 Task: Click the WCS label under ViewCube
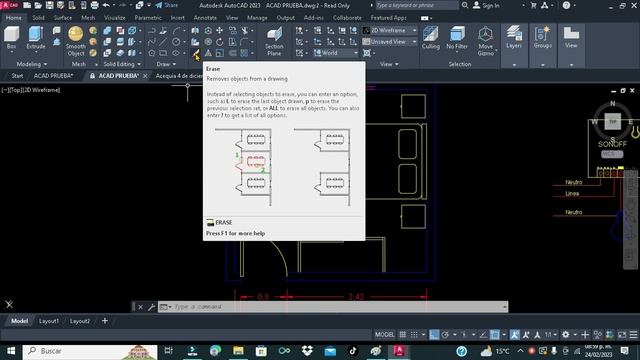(x=611, y=154)
